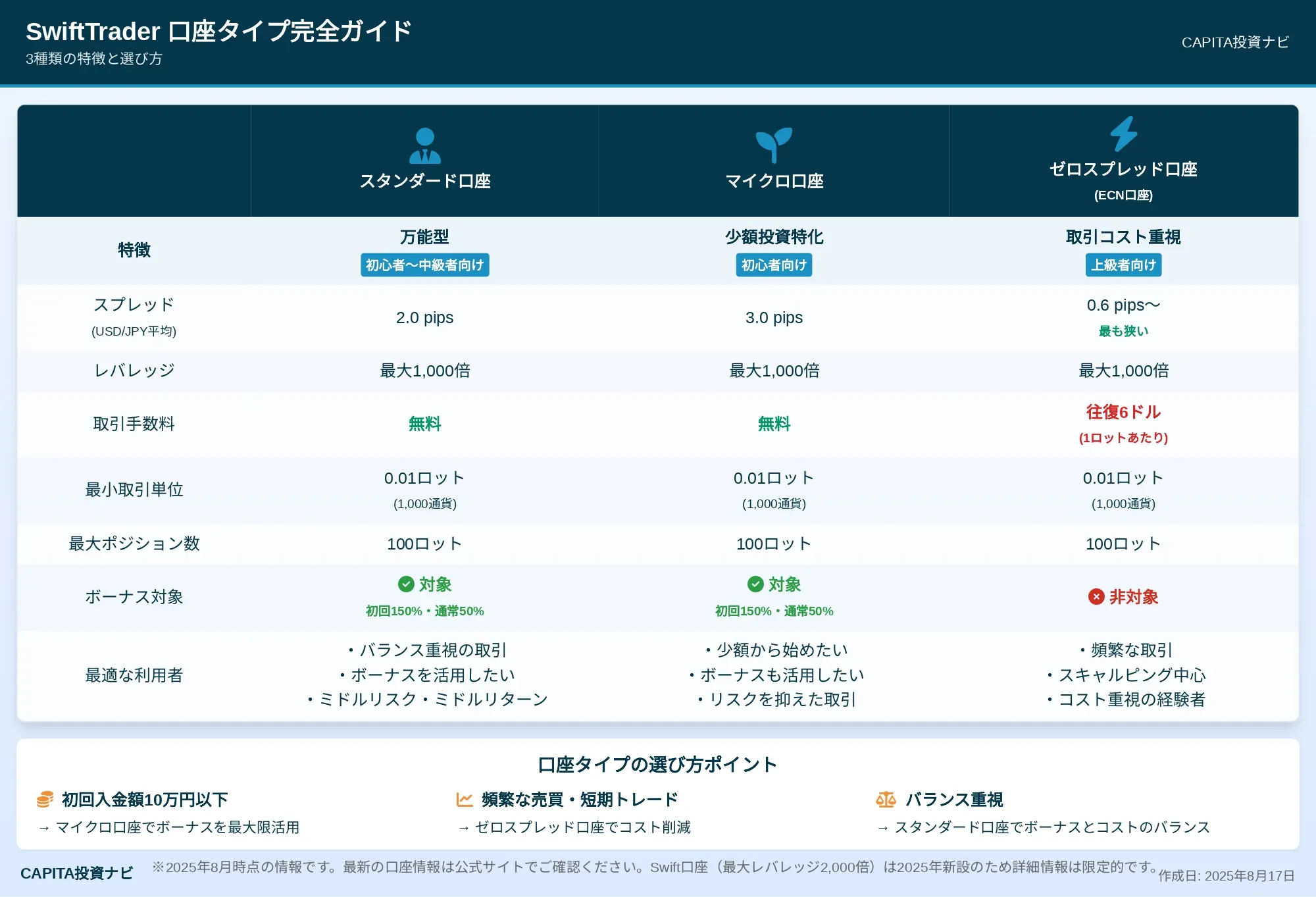The image size is (1316, 897).
Task: Click the 取引コスト重視 feature heading
Action: click(x=1123, y=237)
